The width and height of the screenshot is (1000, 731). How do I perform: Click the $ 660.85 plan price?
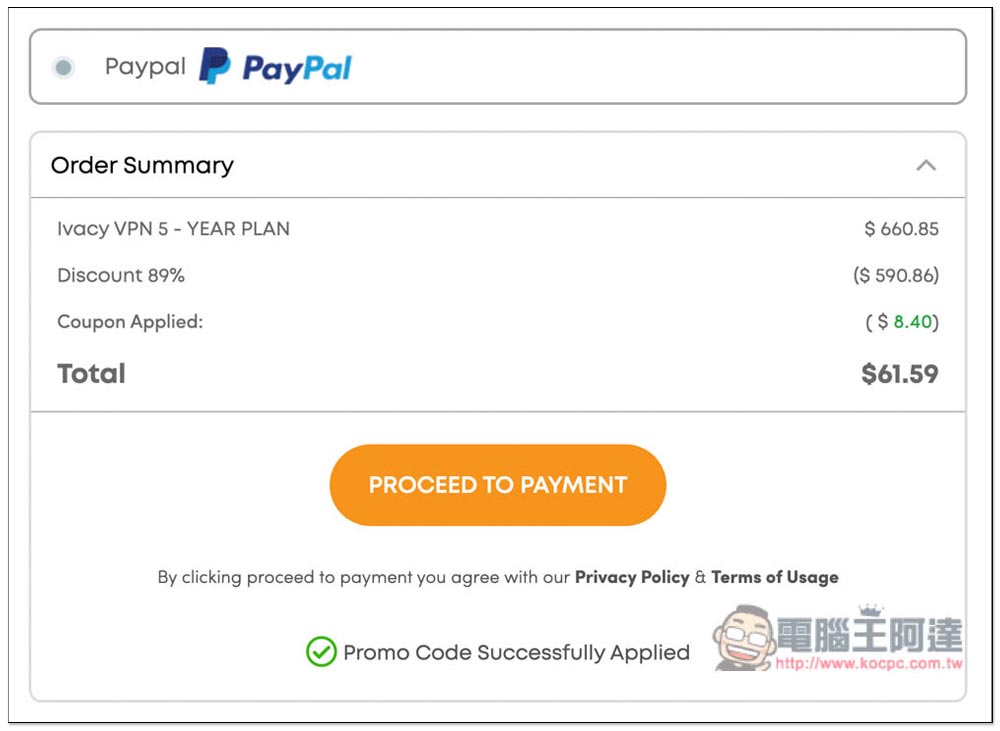click(x=901, y=228)
